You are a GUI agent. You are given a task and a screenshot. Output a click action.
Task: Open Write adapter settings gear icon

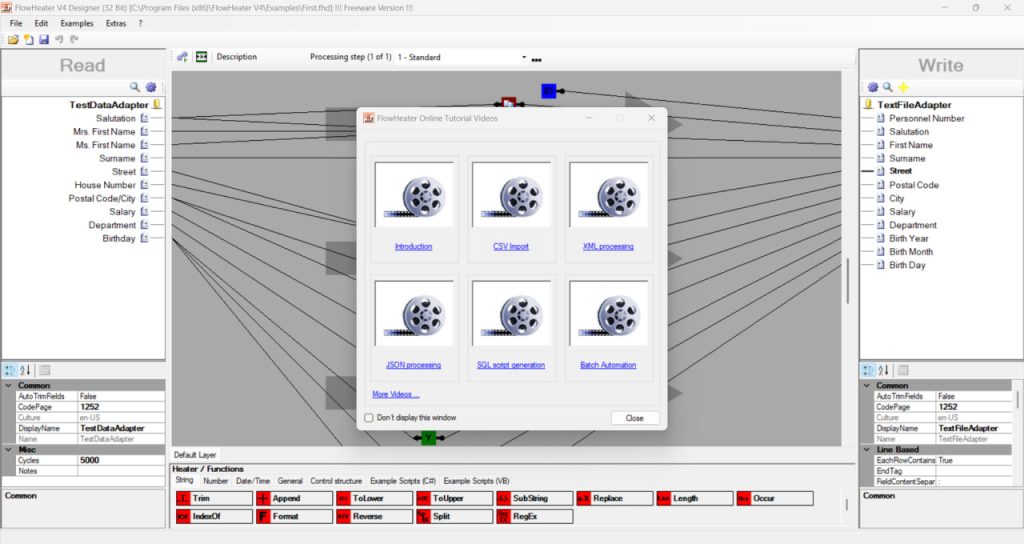click(x=872, y=87)
